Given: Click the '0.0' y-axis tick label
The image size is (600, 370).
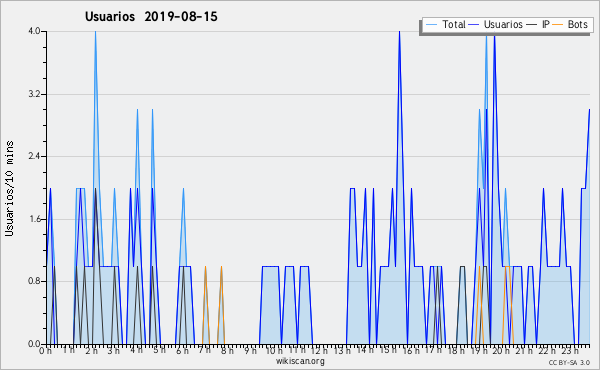Looking at the screenshot, I should (x=34, y=344).
